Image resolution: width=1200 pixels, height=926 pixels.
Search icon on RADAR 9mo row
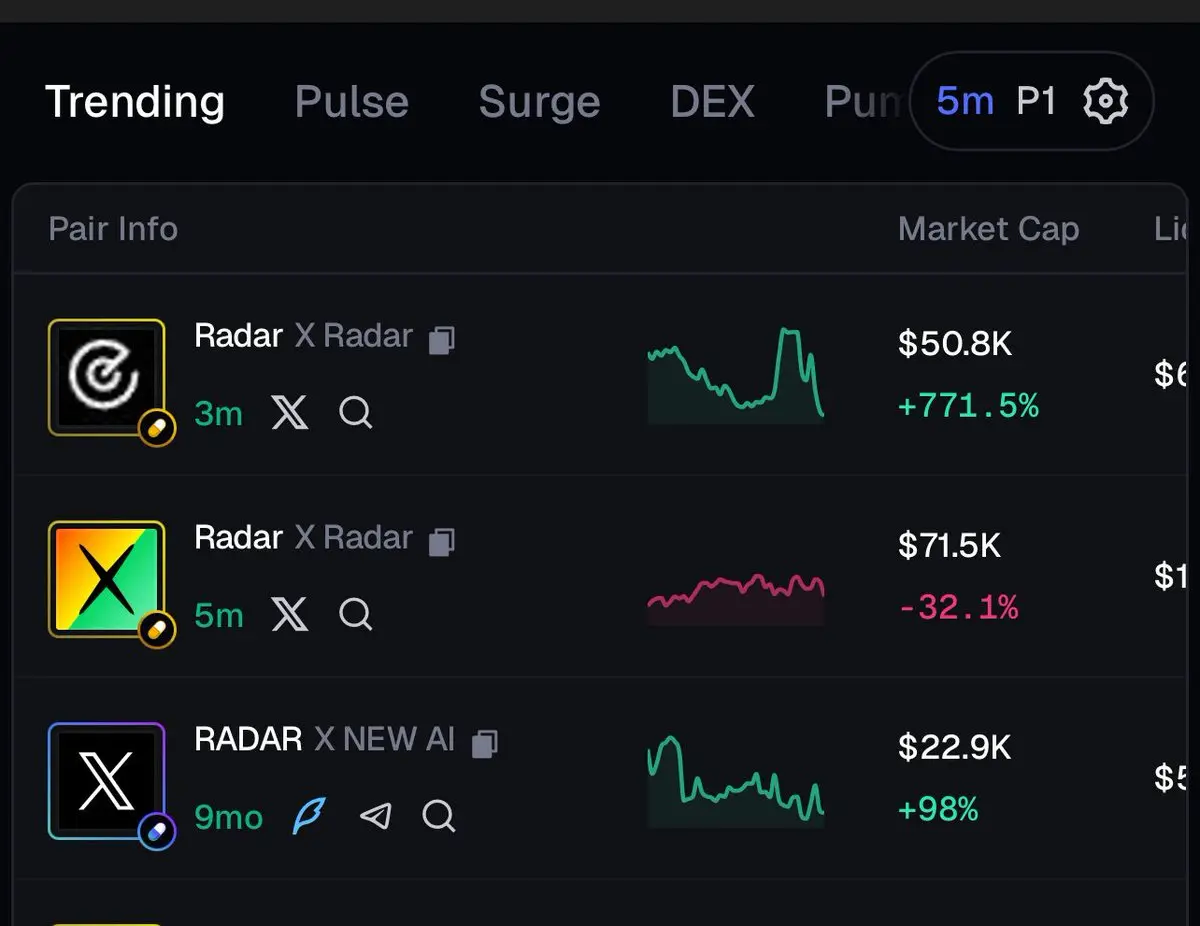438,816
